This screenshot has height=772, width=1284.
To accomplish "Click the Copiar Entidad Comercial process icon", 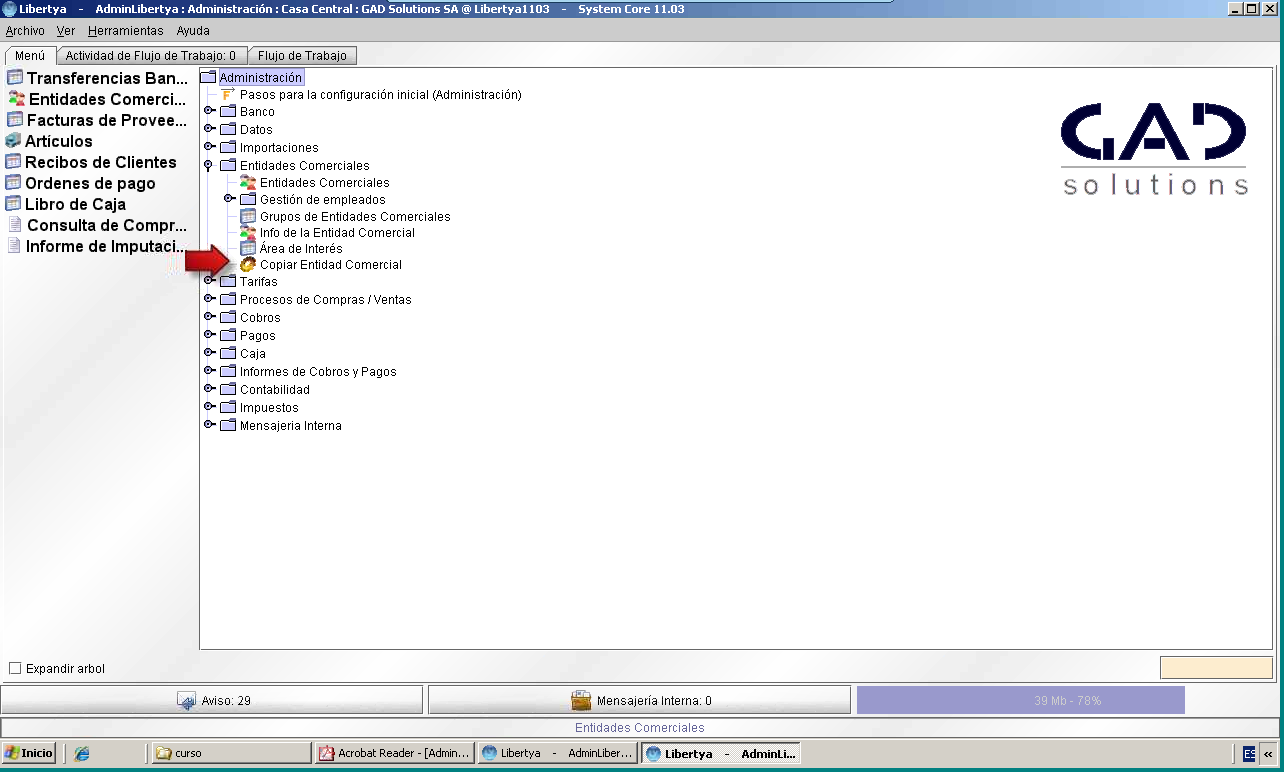I will pyautogui.click(x=248, y=265).
